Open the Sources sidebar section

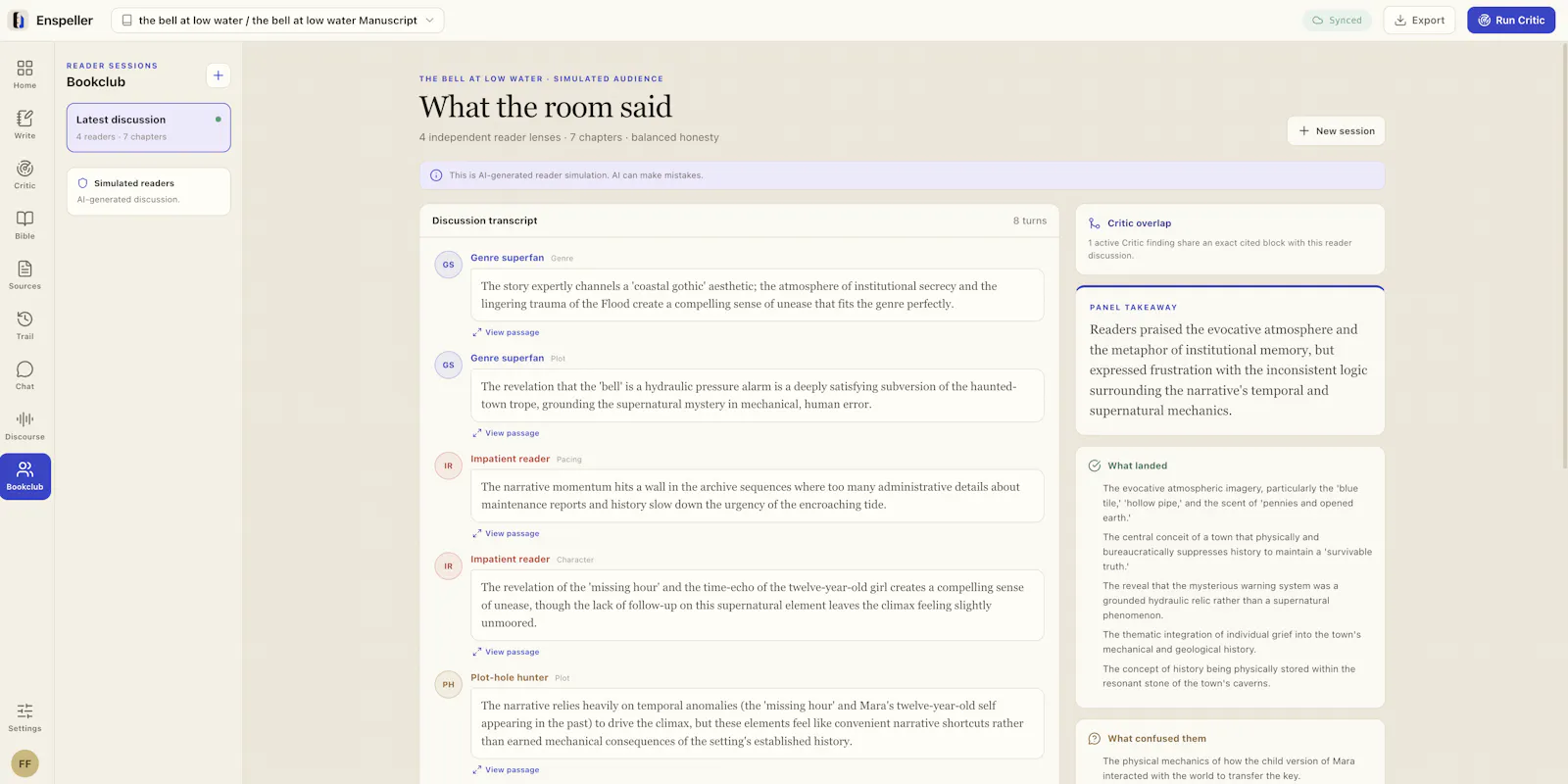coord(25,274)
